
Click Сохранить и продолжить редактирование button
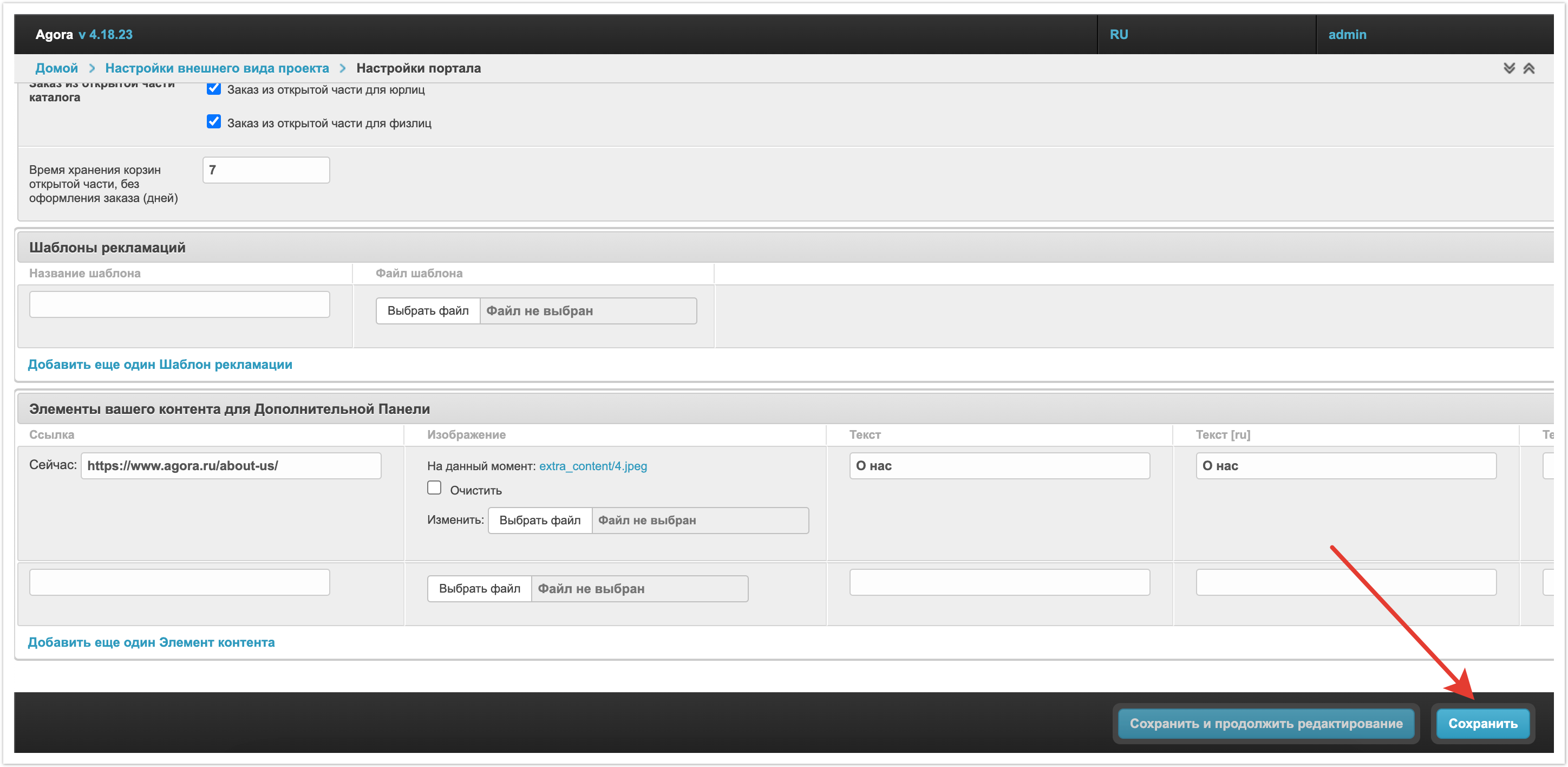click(1265, 723)
